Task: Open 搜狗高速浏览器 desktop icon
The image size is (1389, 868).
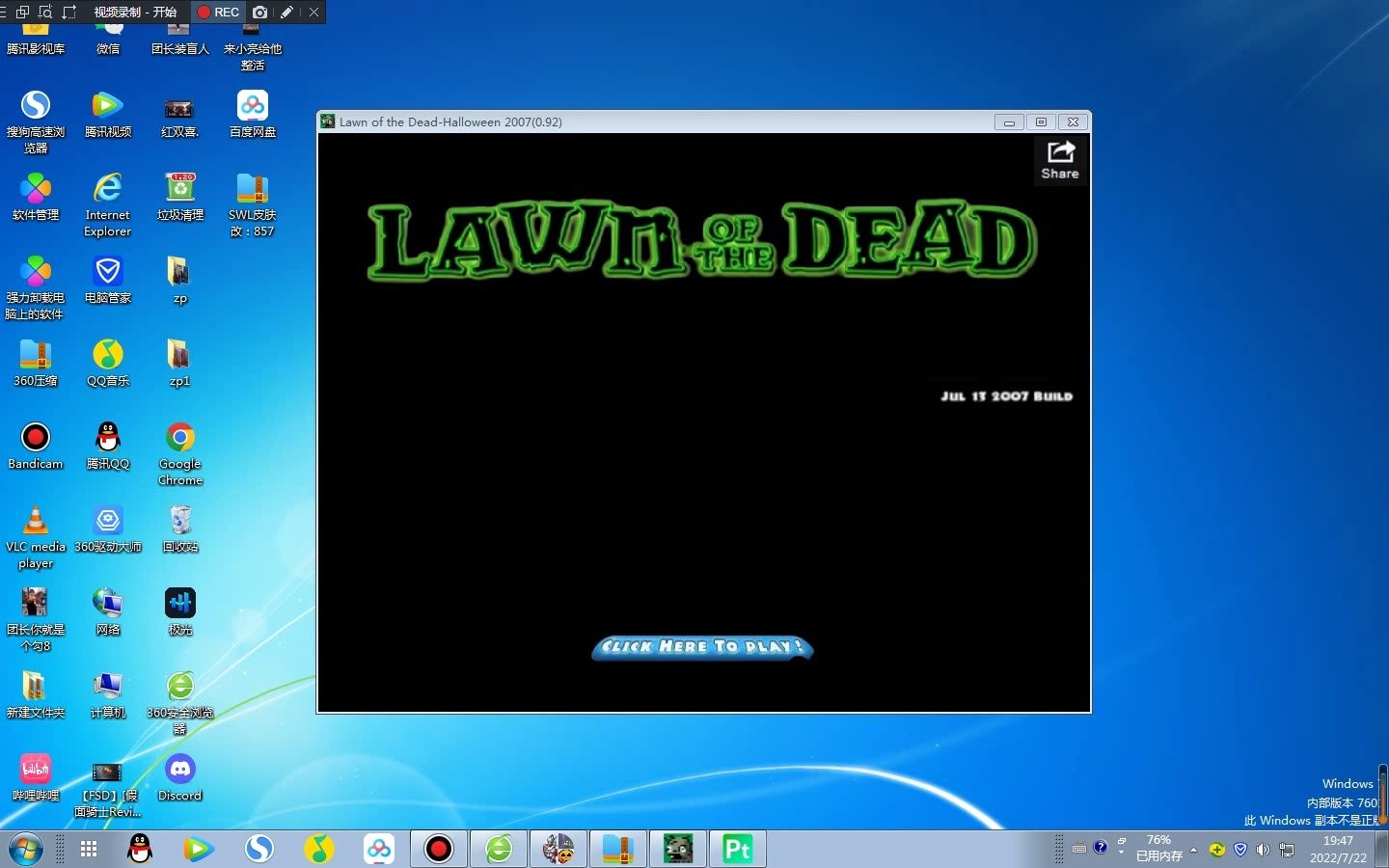Action: point(36,122)
